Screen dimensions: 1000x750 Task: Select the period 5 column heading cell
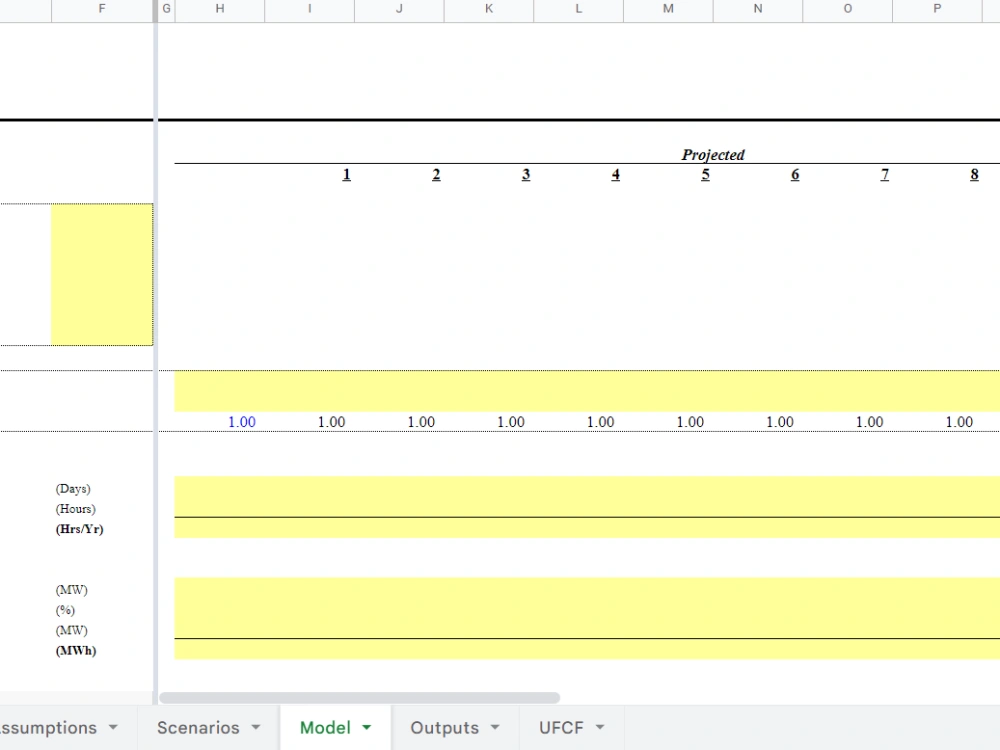705,174
